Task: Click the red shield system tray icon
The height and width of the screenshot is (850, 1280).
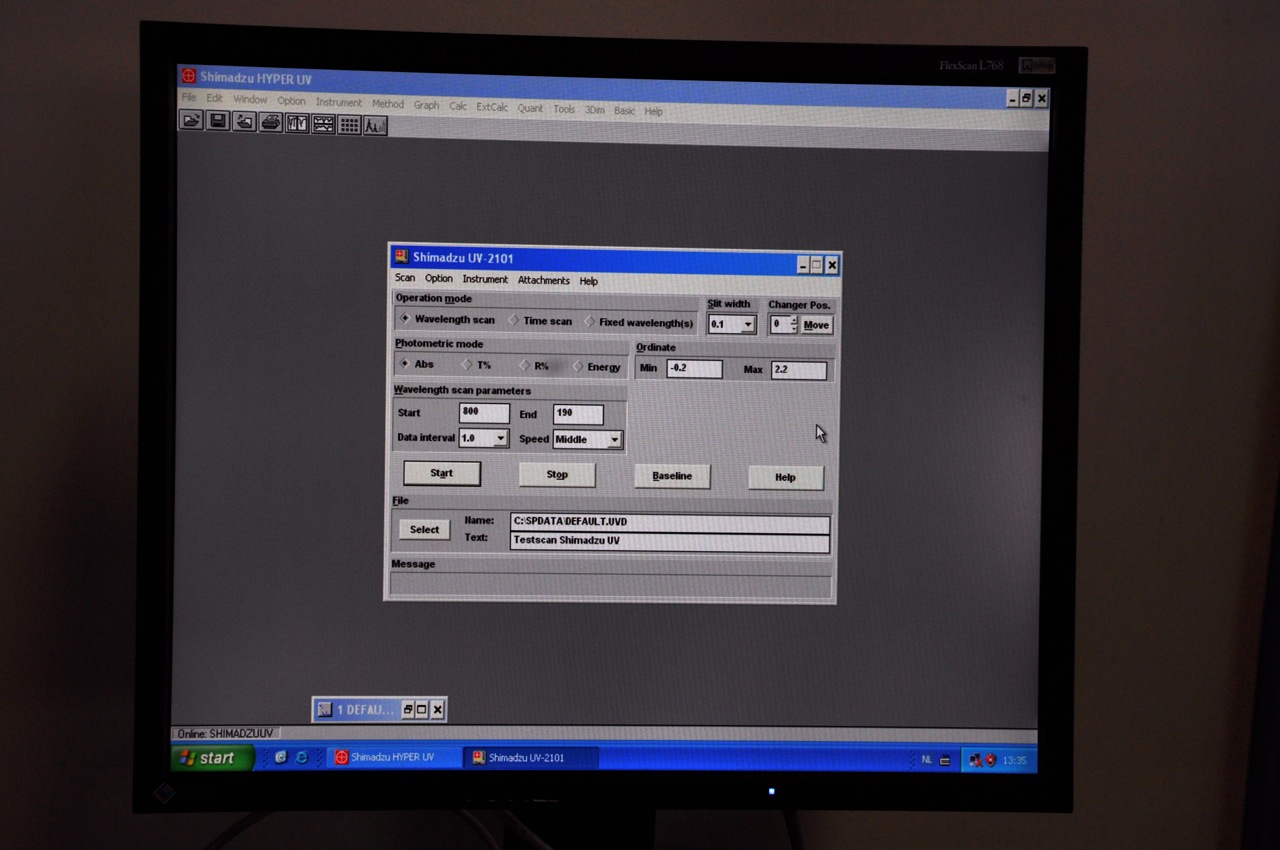Action: [x=990, y=760]
